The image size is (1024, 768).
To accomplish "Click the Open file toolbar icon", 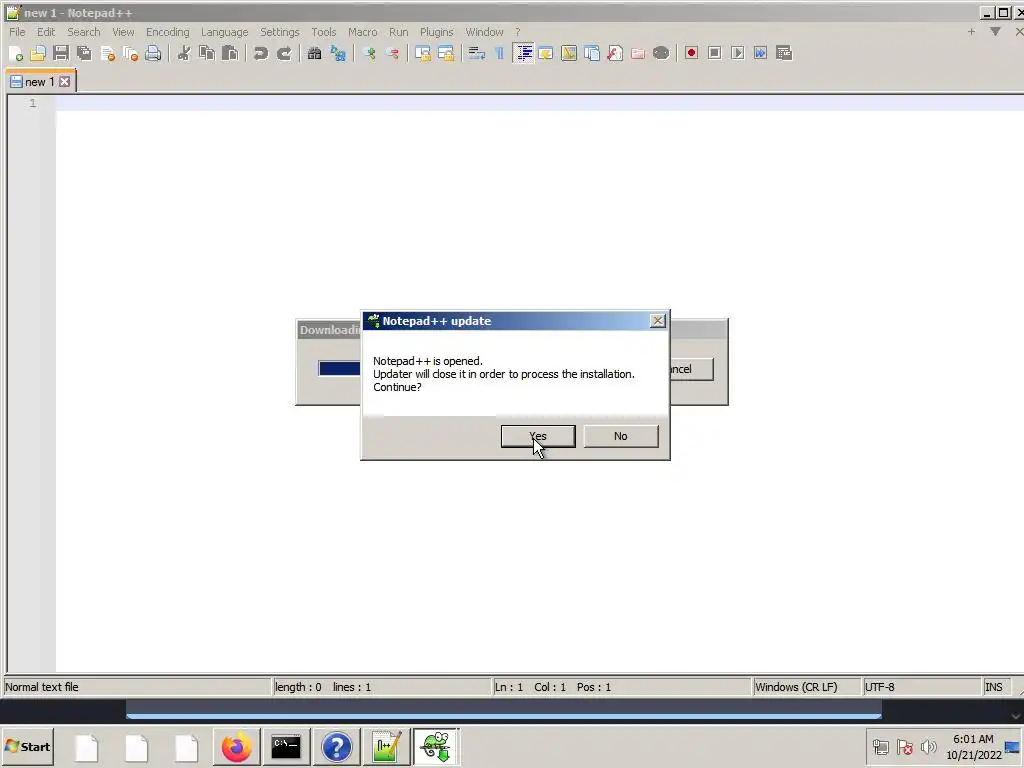I will point(38,54).
